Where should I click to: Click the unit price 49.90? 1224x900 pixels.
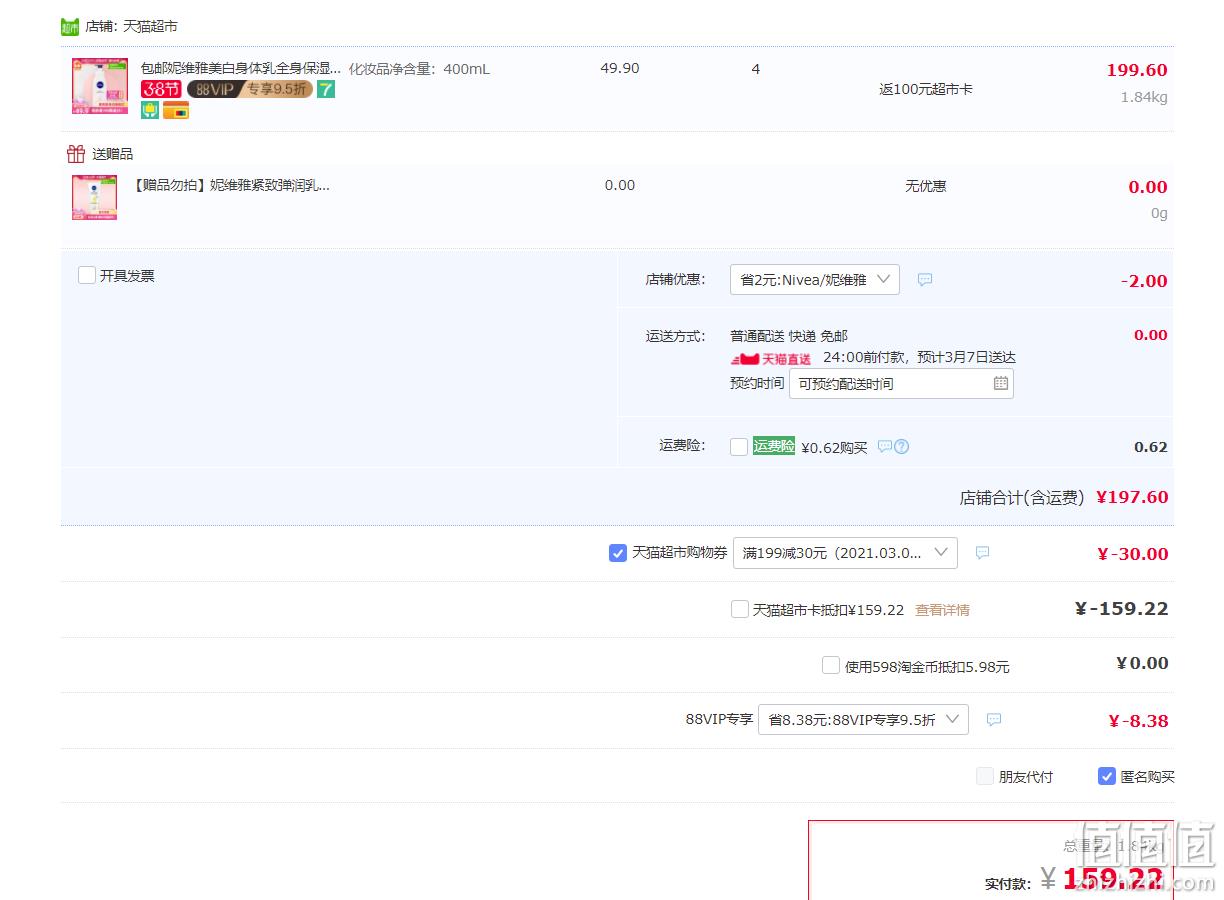620,68
